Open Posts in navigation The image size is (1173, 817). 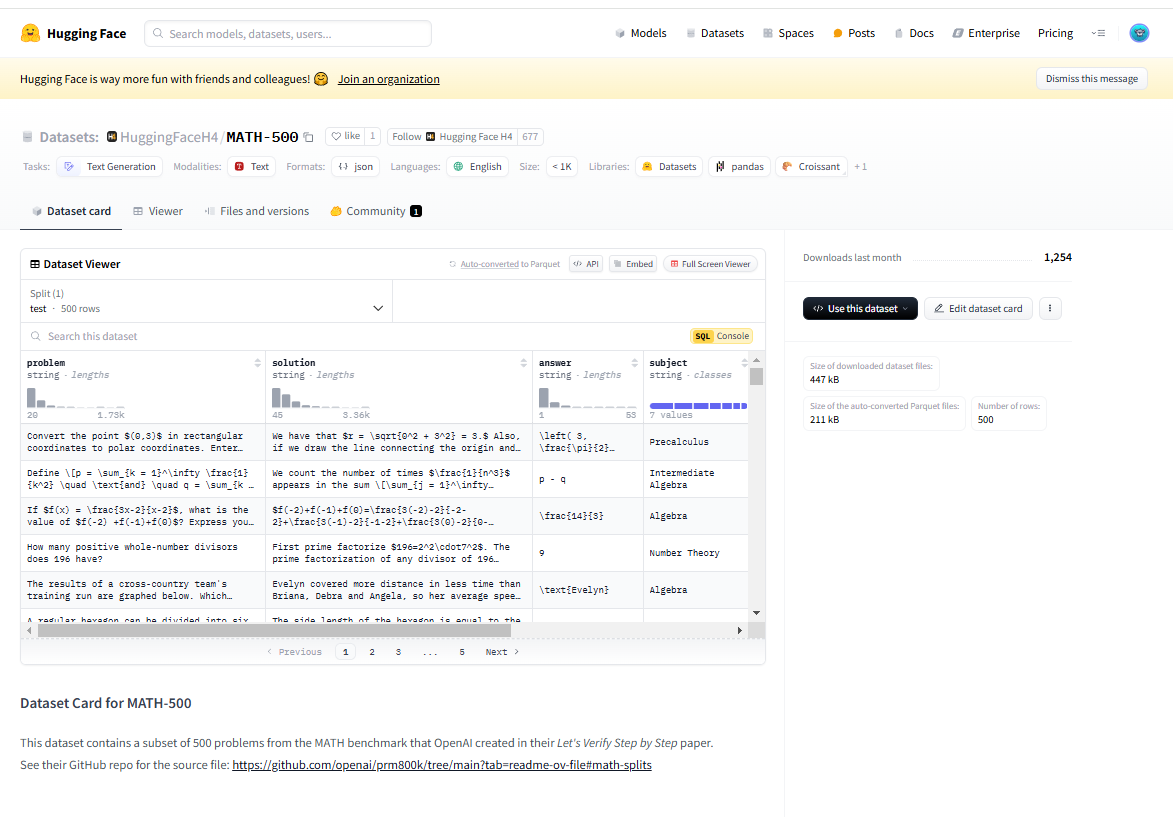pos(854,33)
